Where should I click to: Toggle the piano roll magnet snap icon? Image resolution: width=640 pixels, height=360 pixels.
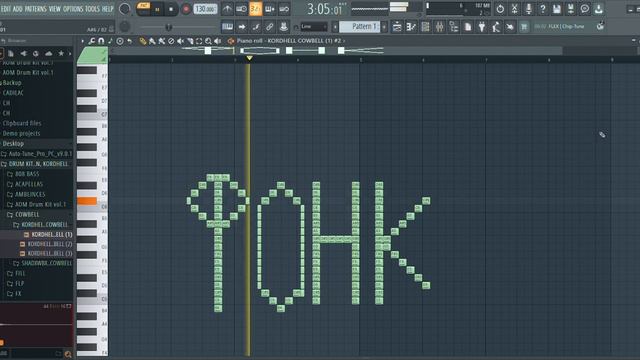click(x=101, y=41)
